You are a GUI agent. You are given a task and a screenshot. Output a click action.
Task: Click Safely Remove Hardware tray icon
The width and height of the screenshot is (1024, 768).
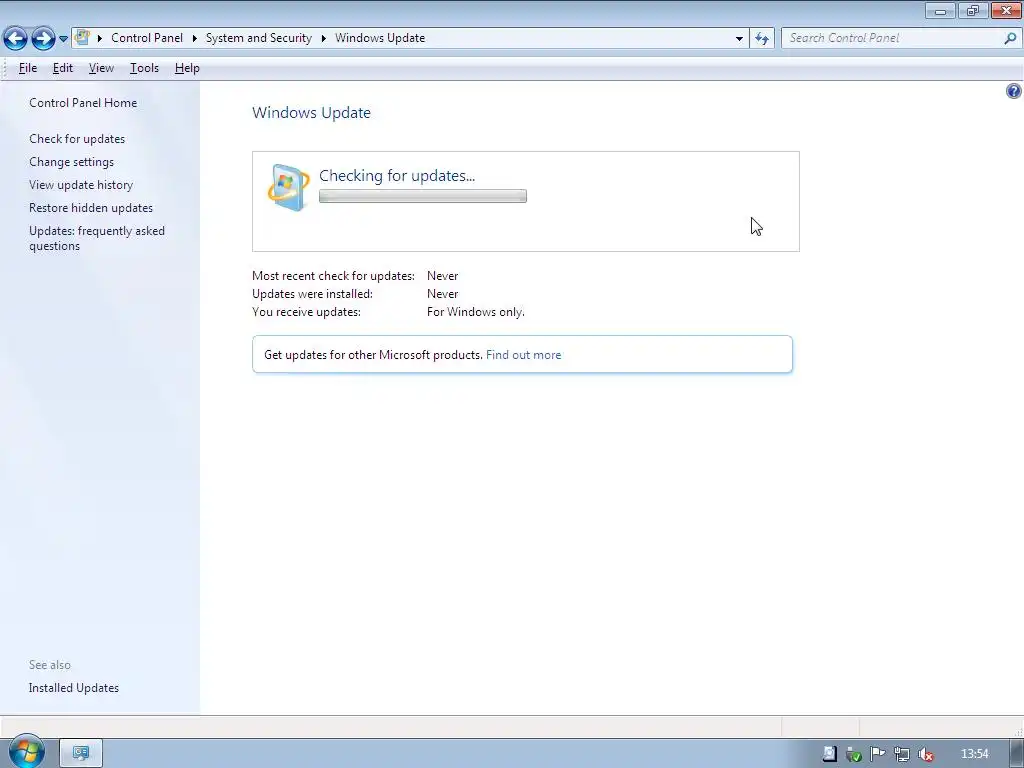click(x=854, y=754)
